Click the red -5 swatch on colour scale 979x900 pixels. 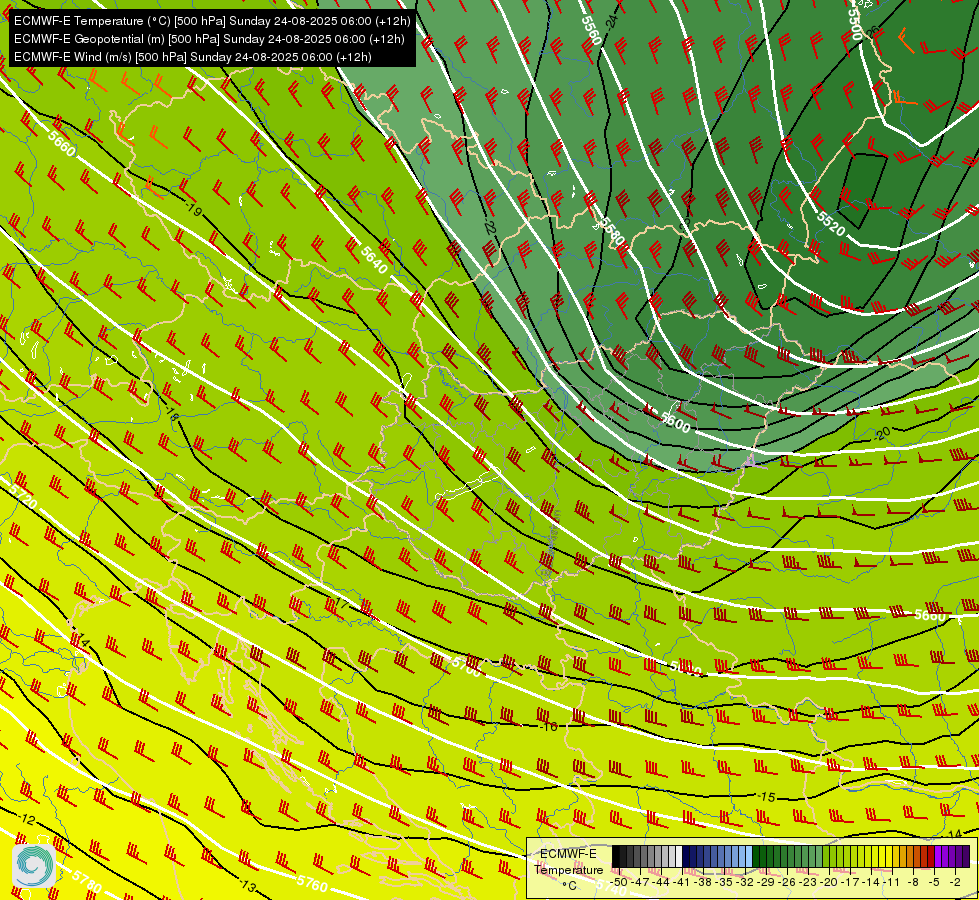click(931, 856)
